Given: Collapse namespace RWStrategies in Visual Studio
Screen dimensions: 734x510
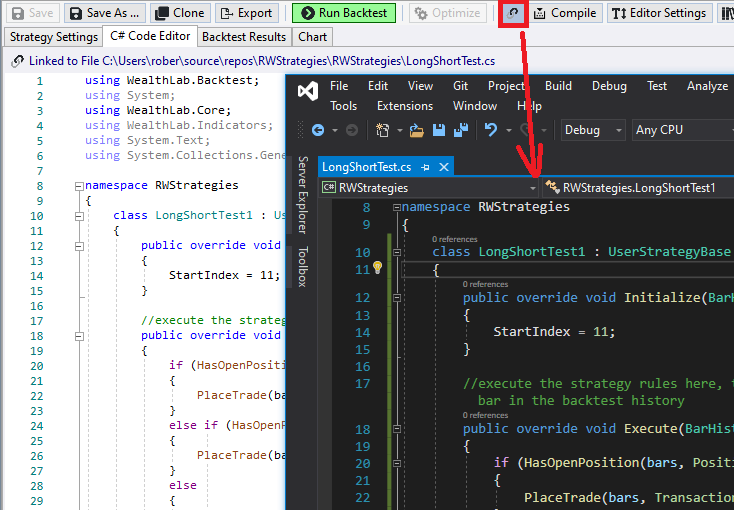Looking at the screenshot, I should [397, 207].
